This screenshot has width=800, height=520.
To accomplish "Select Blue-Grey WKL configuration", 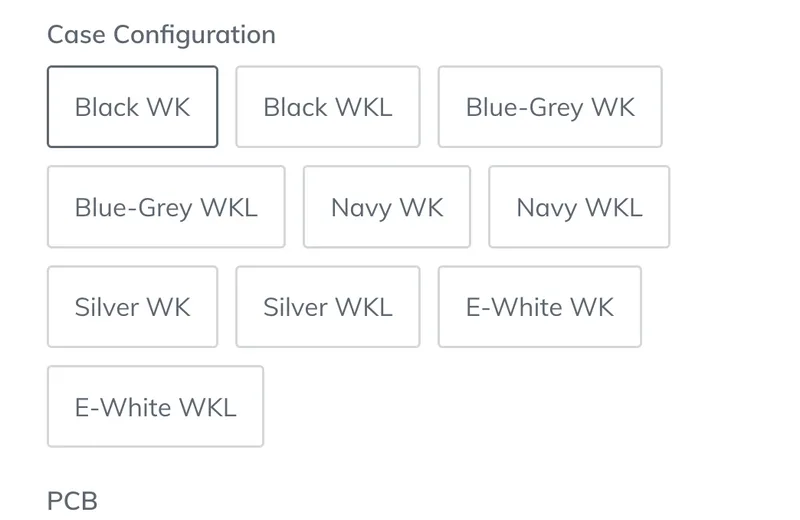I will click(166, 207).
